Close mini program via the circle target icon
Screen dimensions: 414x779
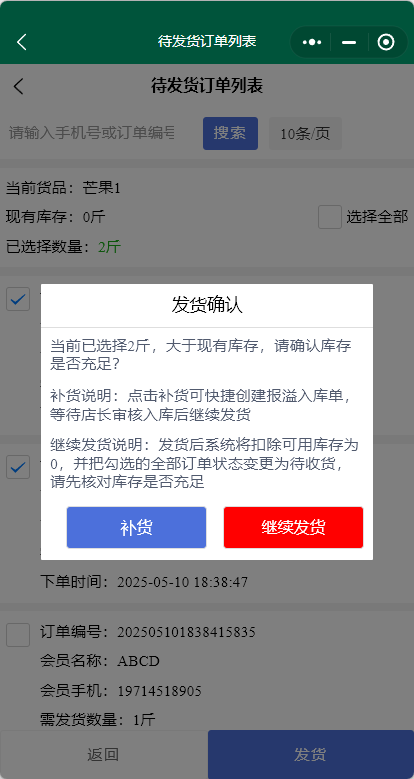386,42
